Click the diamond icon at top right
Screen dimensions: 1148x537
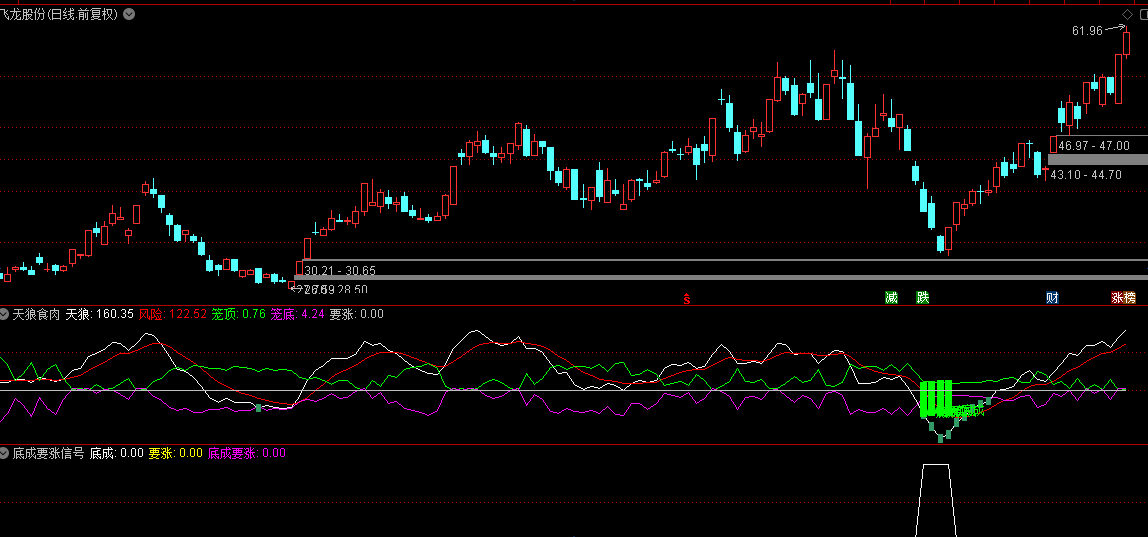pos(1127,14)
